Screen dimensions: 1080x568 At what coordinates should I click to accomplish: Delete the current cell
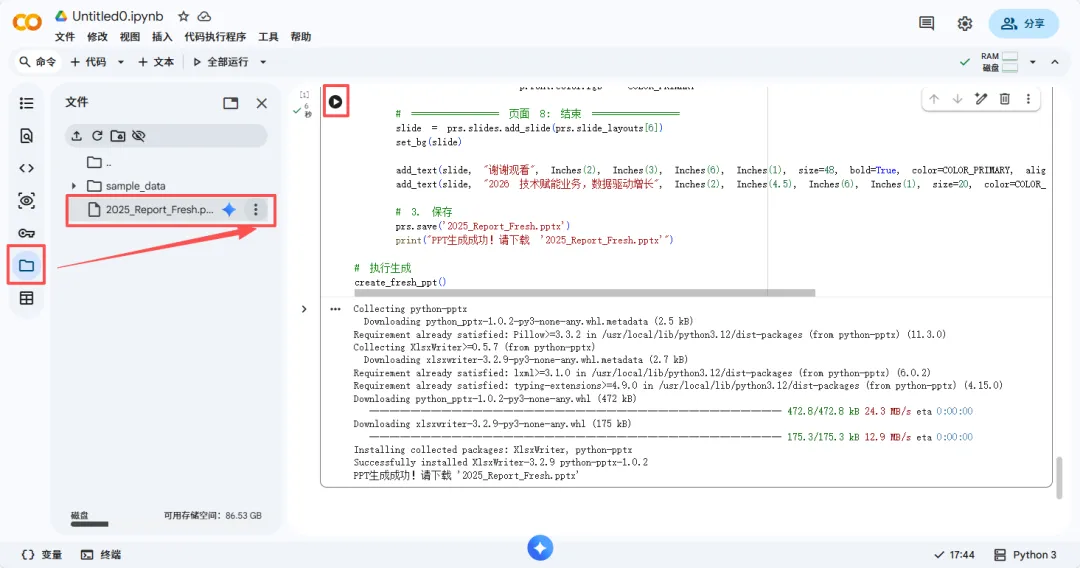(x=1005, y=99)
